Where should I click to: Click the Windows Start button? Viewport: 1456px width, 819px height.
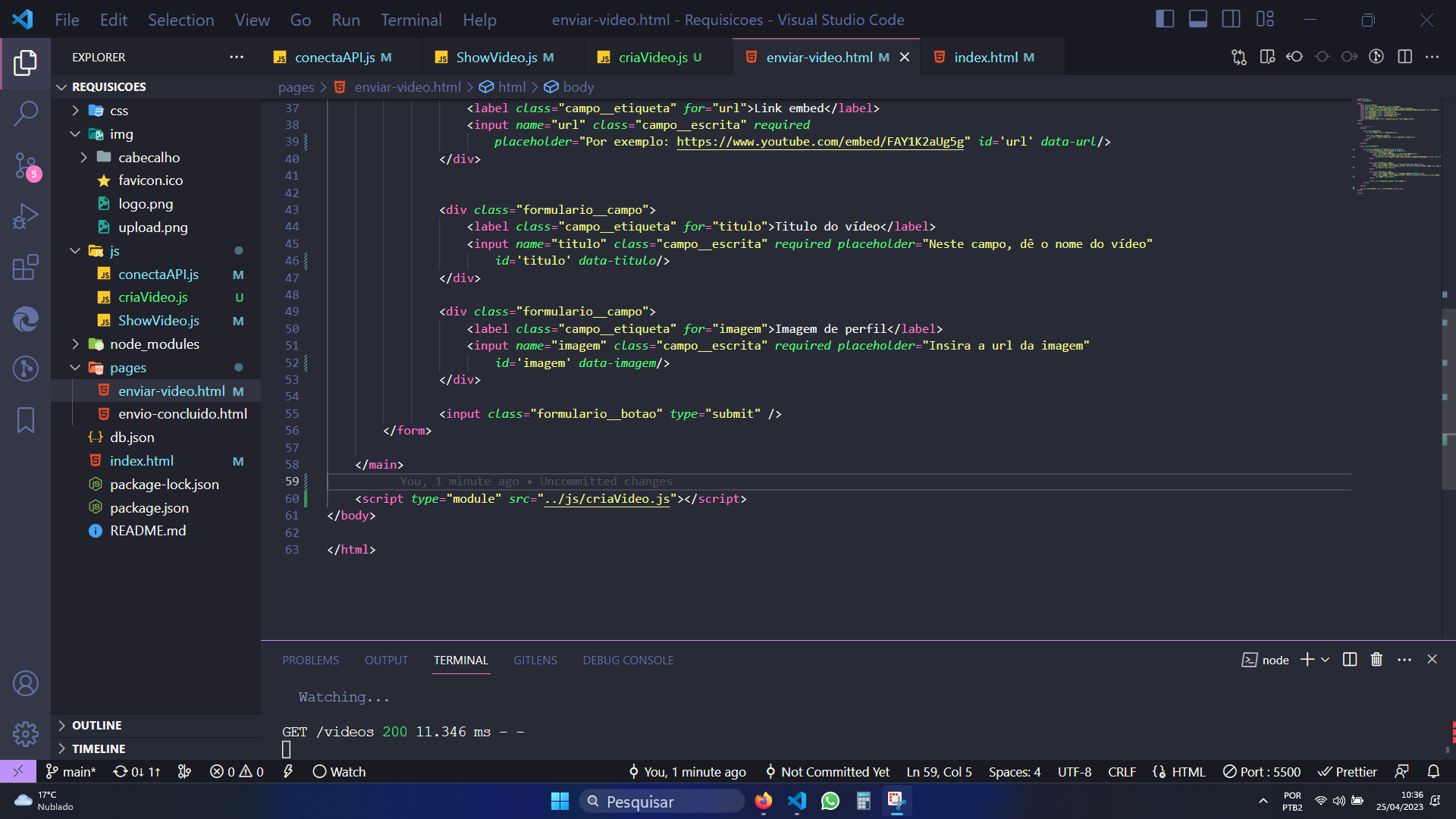(560, 802)
